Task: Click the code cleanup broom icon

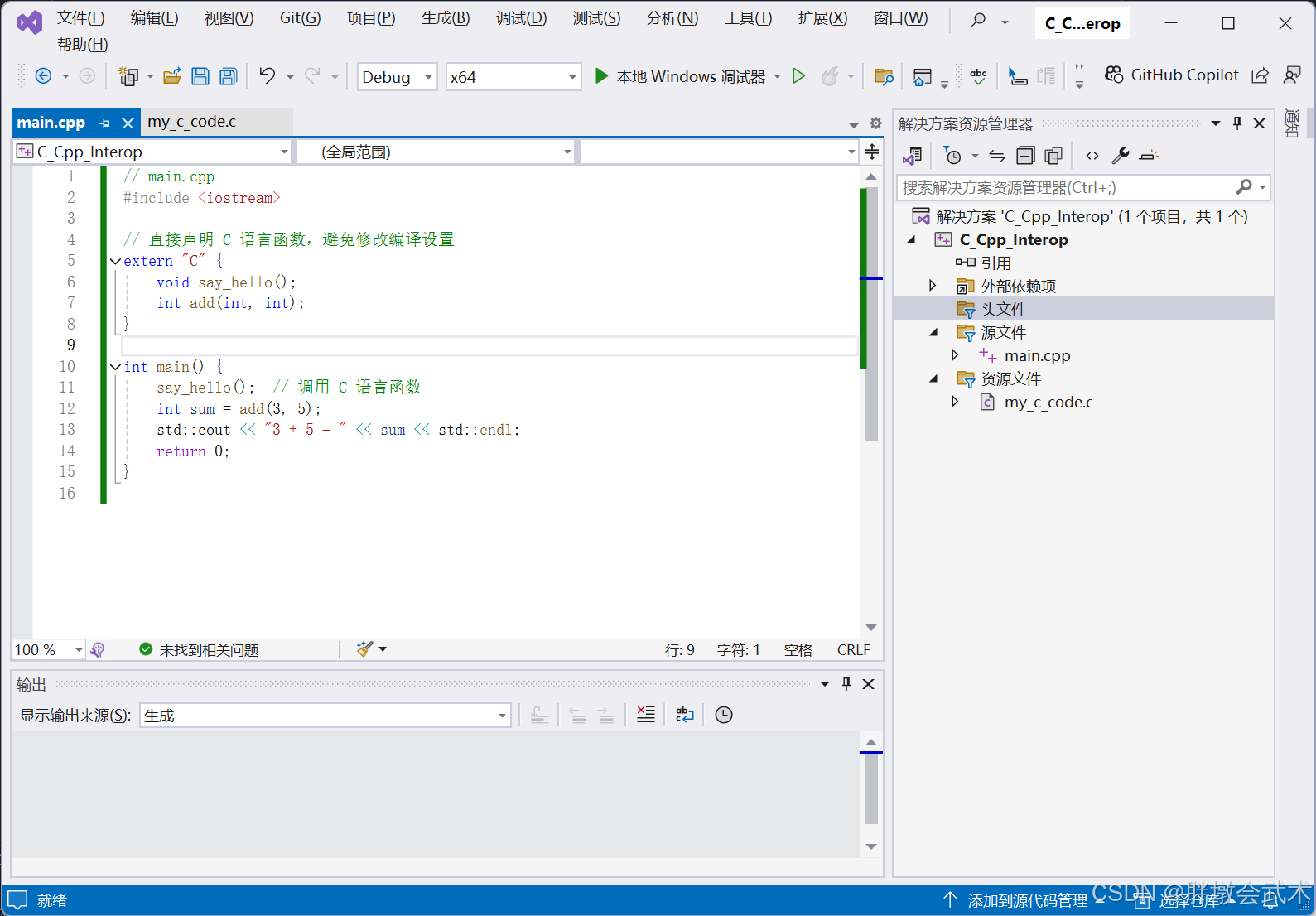Action: (365, 649)
